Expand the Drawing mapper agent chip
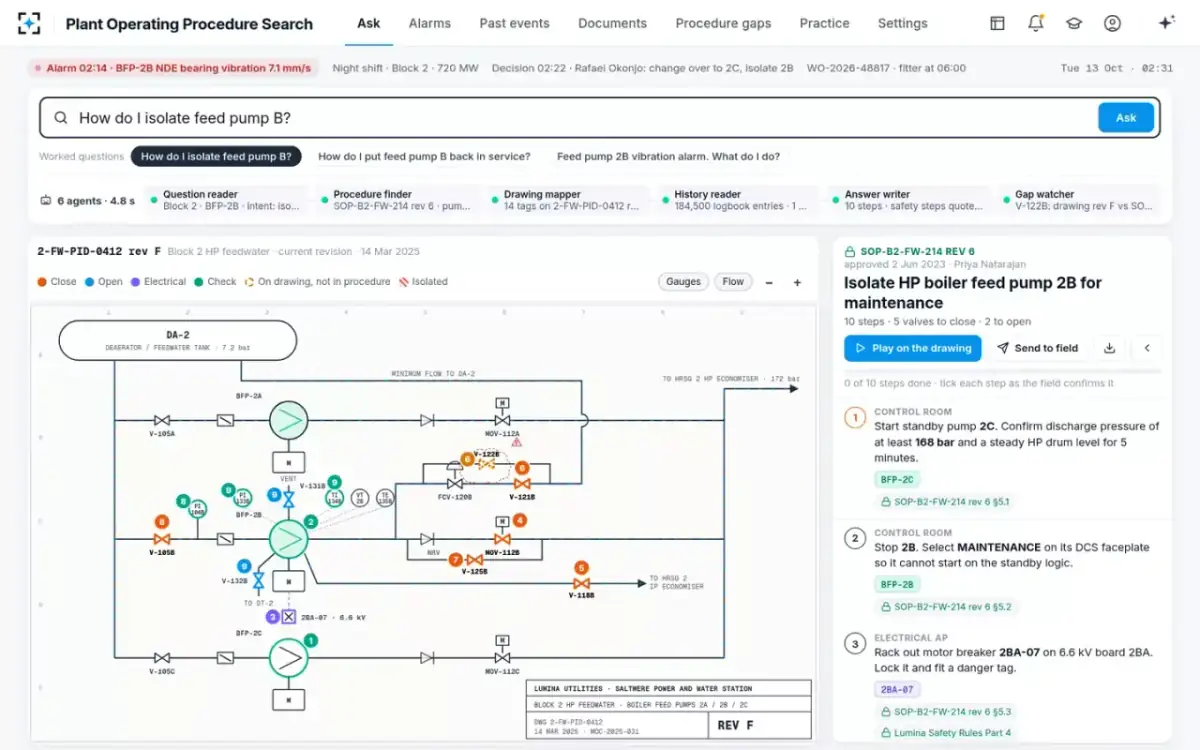 [567, 200]
